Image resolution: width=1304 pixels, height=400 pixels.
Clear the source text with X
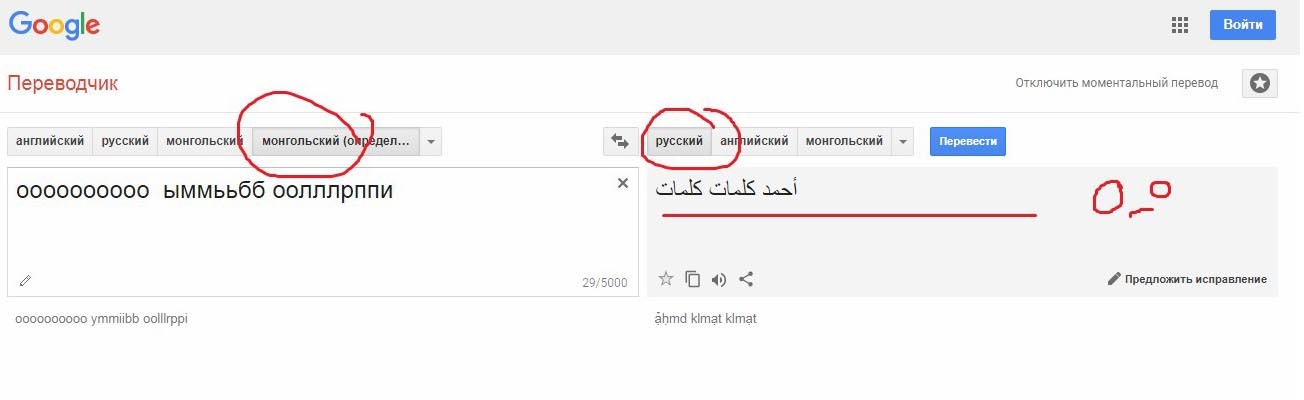coord(623,183)
